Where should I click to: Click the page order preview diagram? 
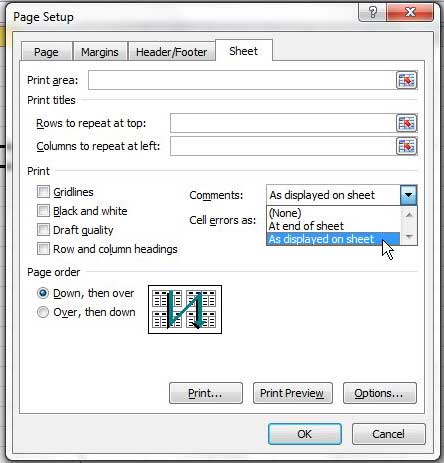(185, 309)
